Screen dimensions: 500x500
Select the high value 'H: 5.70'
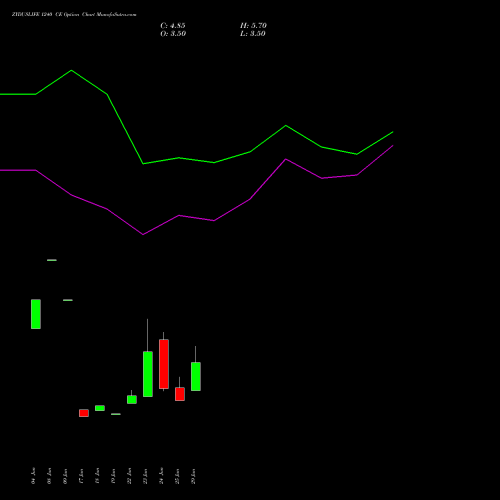point(253,26)
